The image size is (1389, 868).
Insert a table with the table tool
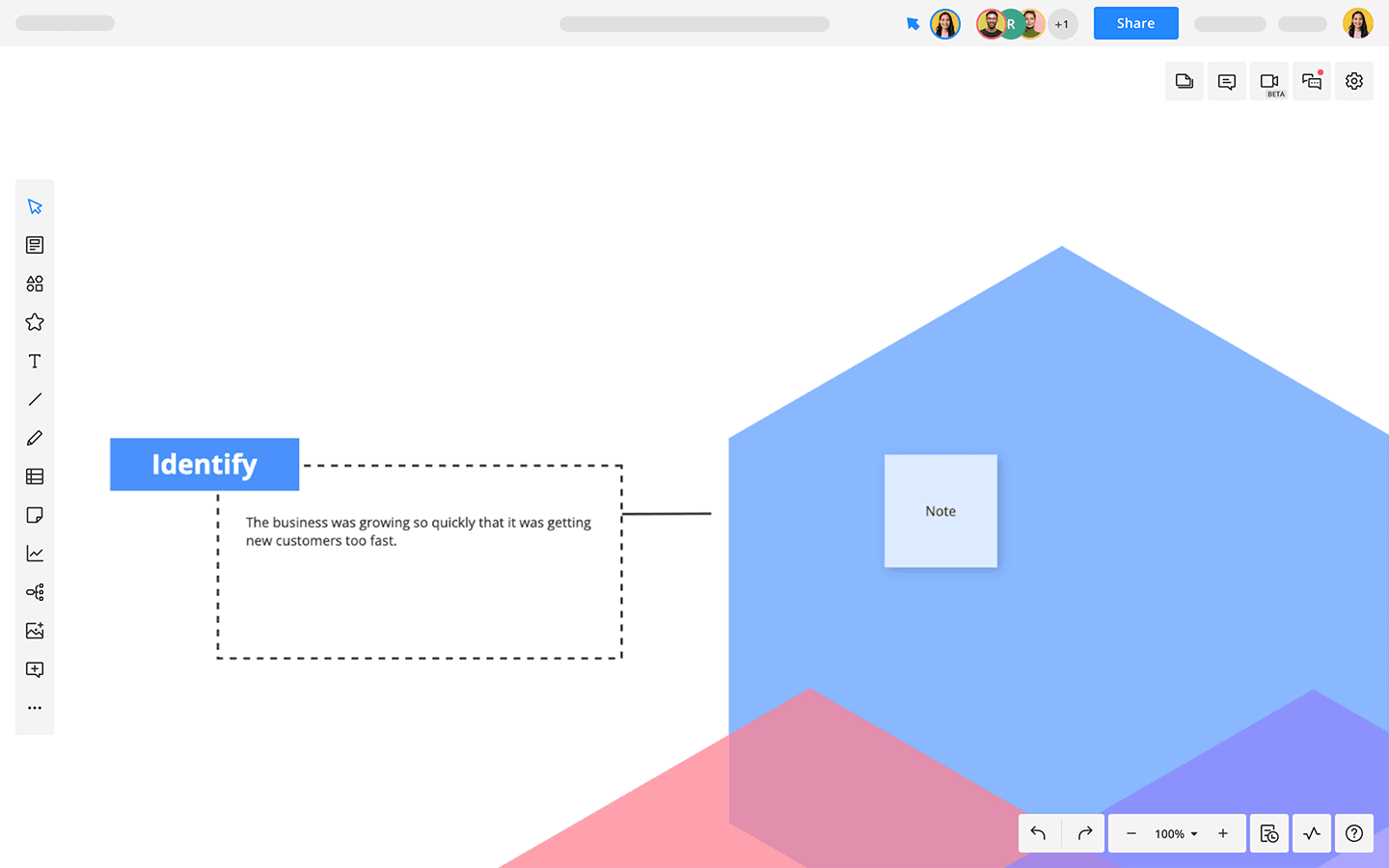(x=35, y=476)
